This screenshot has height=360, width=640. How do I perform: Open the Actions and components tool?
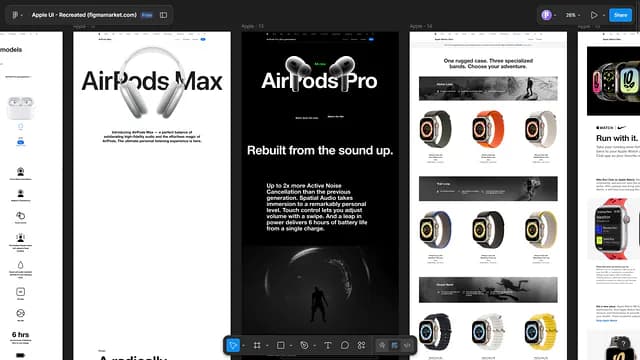coord(361,345)
